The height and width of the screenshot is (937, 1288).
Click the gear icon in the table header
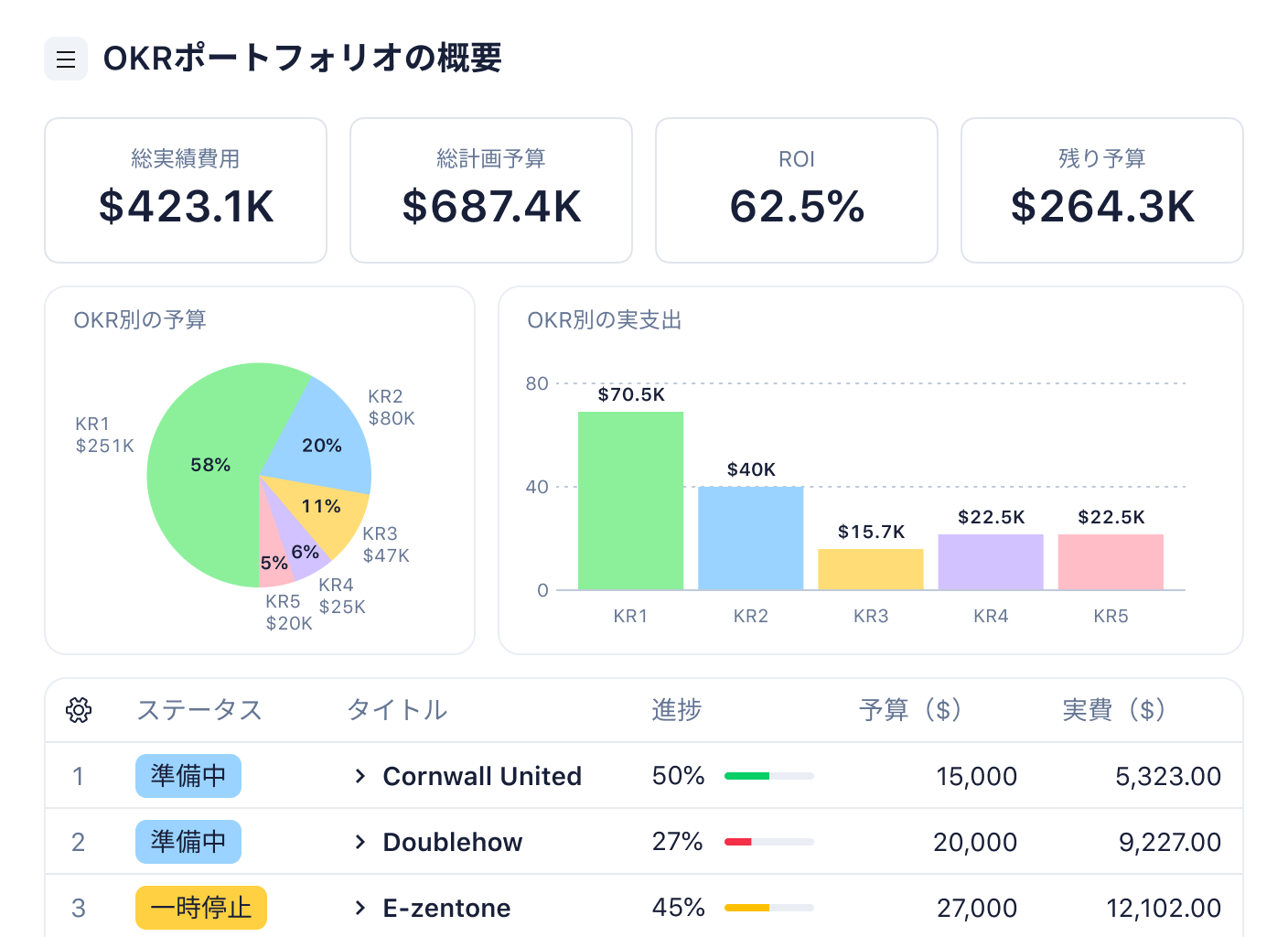point(79,710)
